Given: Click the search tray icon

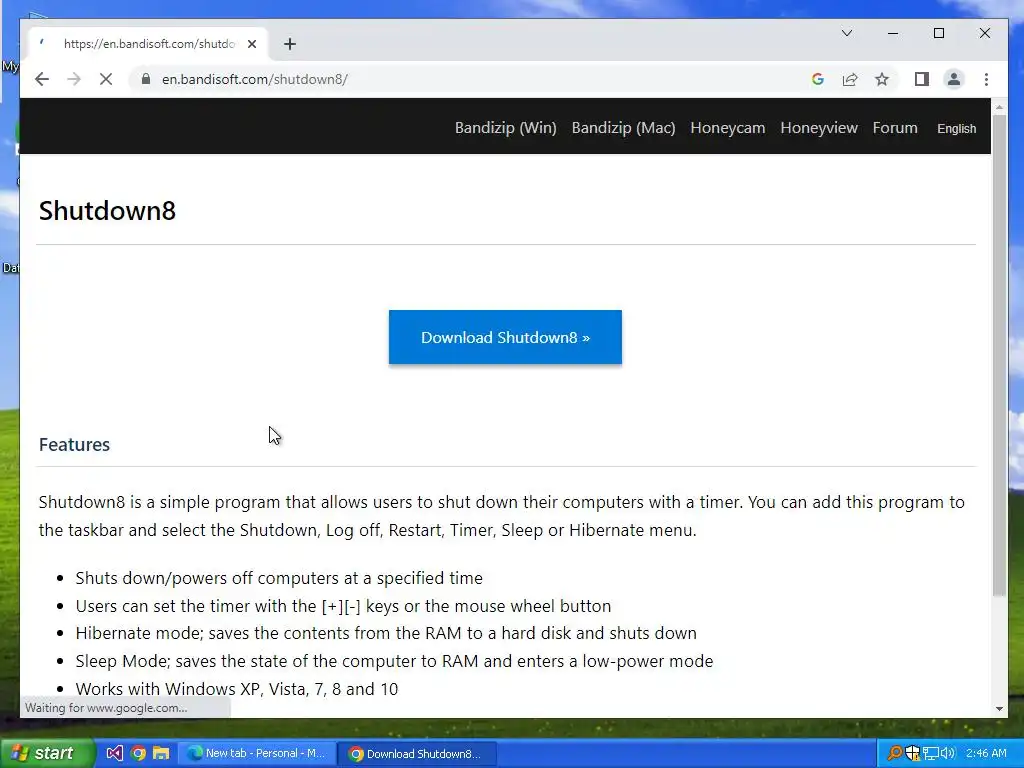Looking at the screenshot, I should point(894,753).
